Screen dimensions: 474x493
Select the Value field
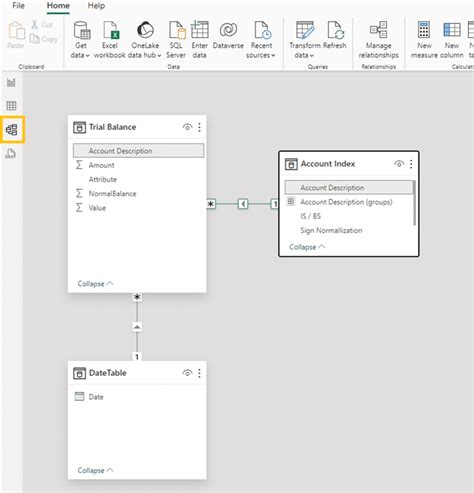point(138,208)
